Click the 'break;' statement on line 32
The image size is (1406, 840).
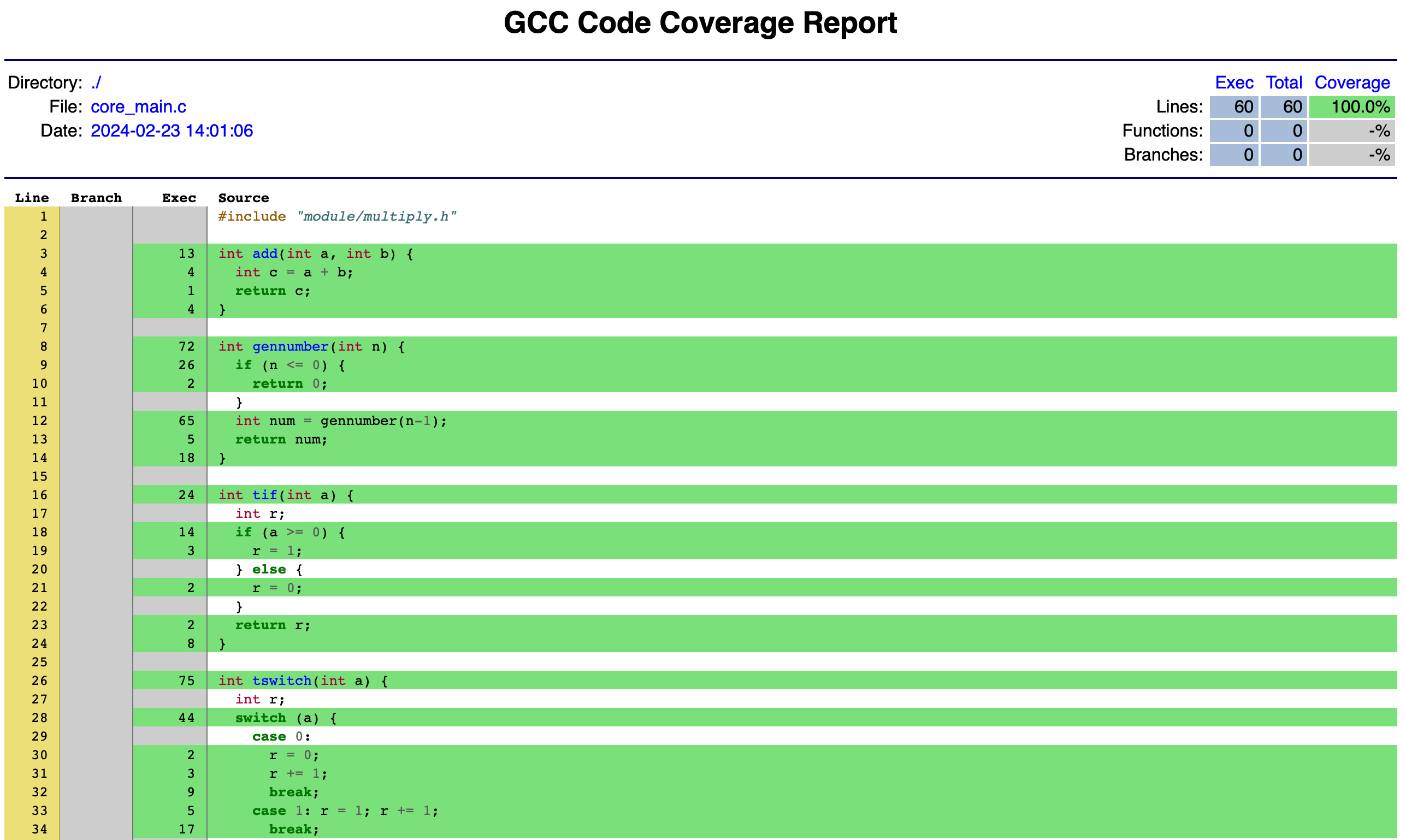pos(294,792)
